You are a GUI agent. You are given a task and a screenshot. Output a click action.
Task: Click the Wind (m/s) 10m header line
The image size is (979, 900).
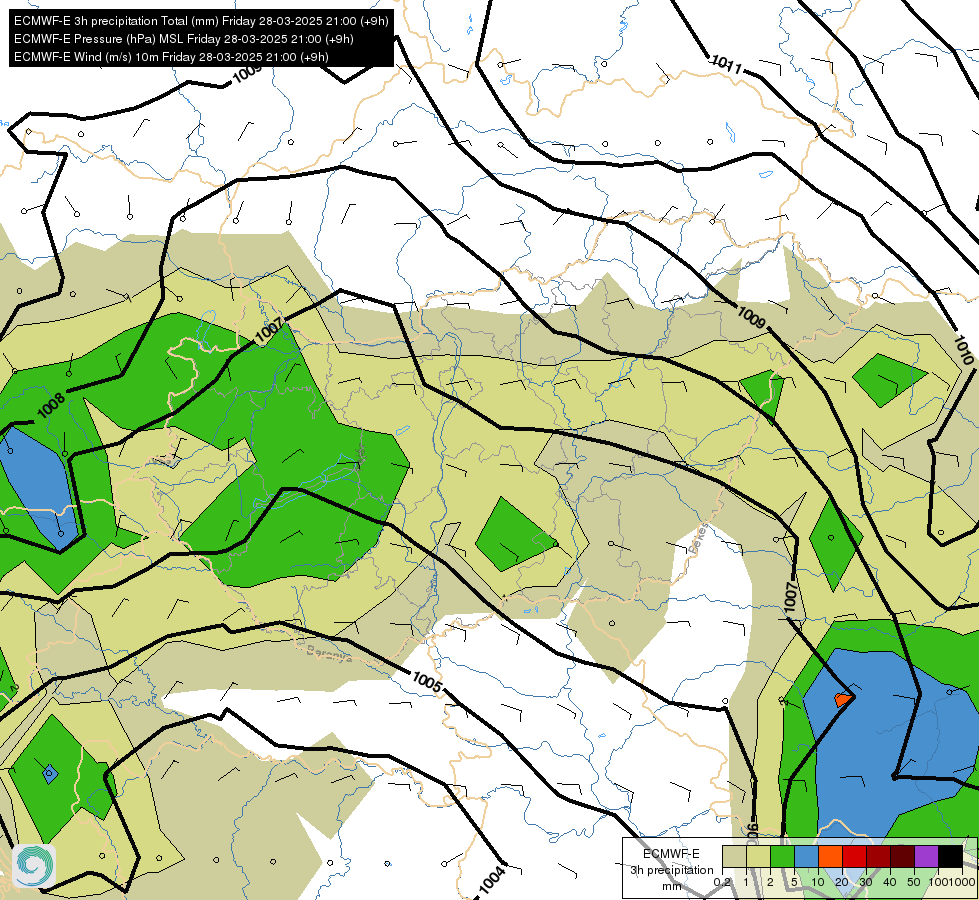click(171, 57)
